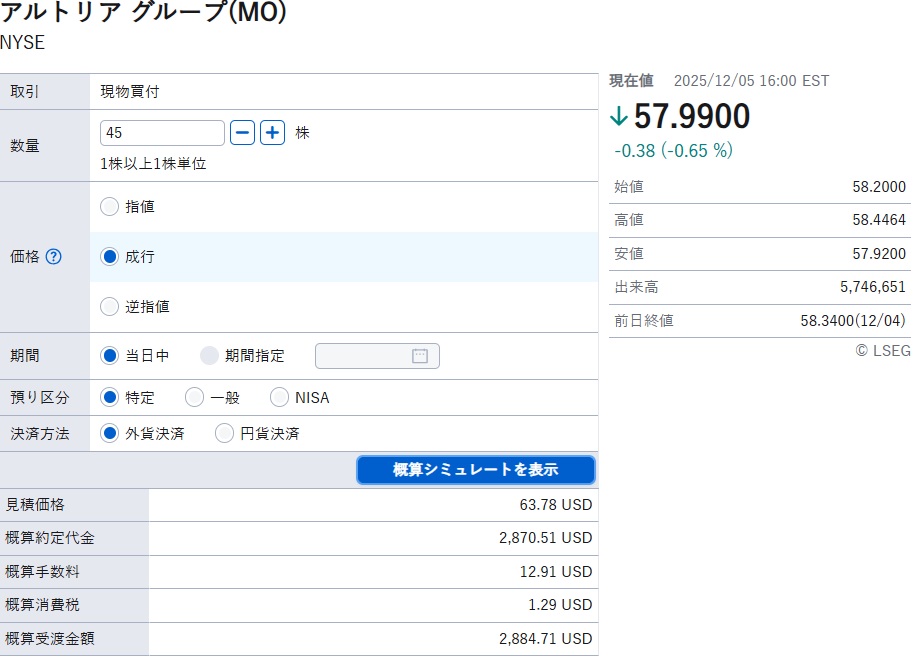The height and width of the screenshot is (657, 923).
Task: Choose 当日中 for order period
Action: coord(110,356)
